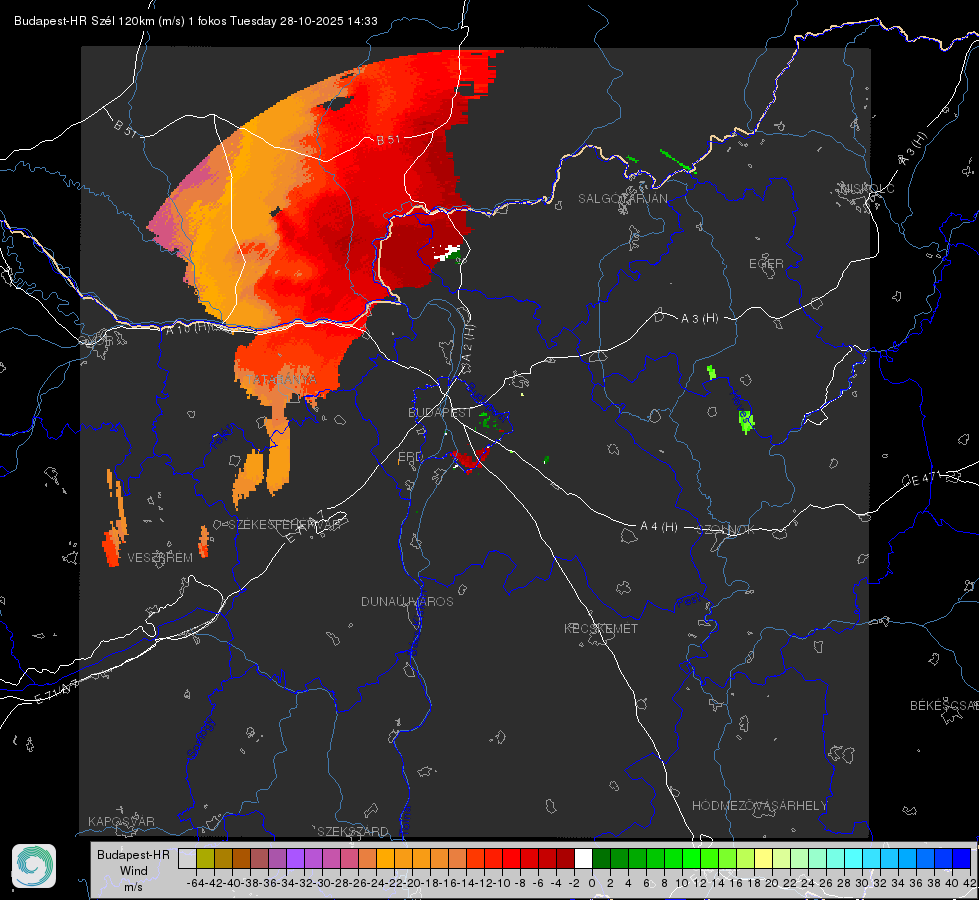Click the 'A 2 (H)' road label

tap(468, 345)
